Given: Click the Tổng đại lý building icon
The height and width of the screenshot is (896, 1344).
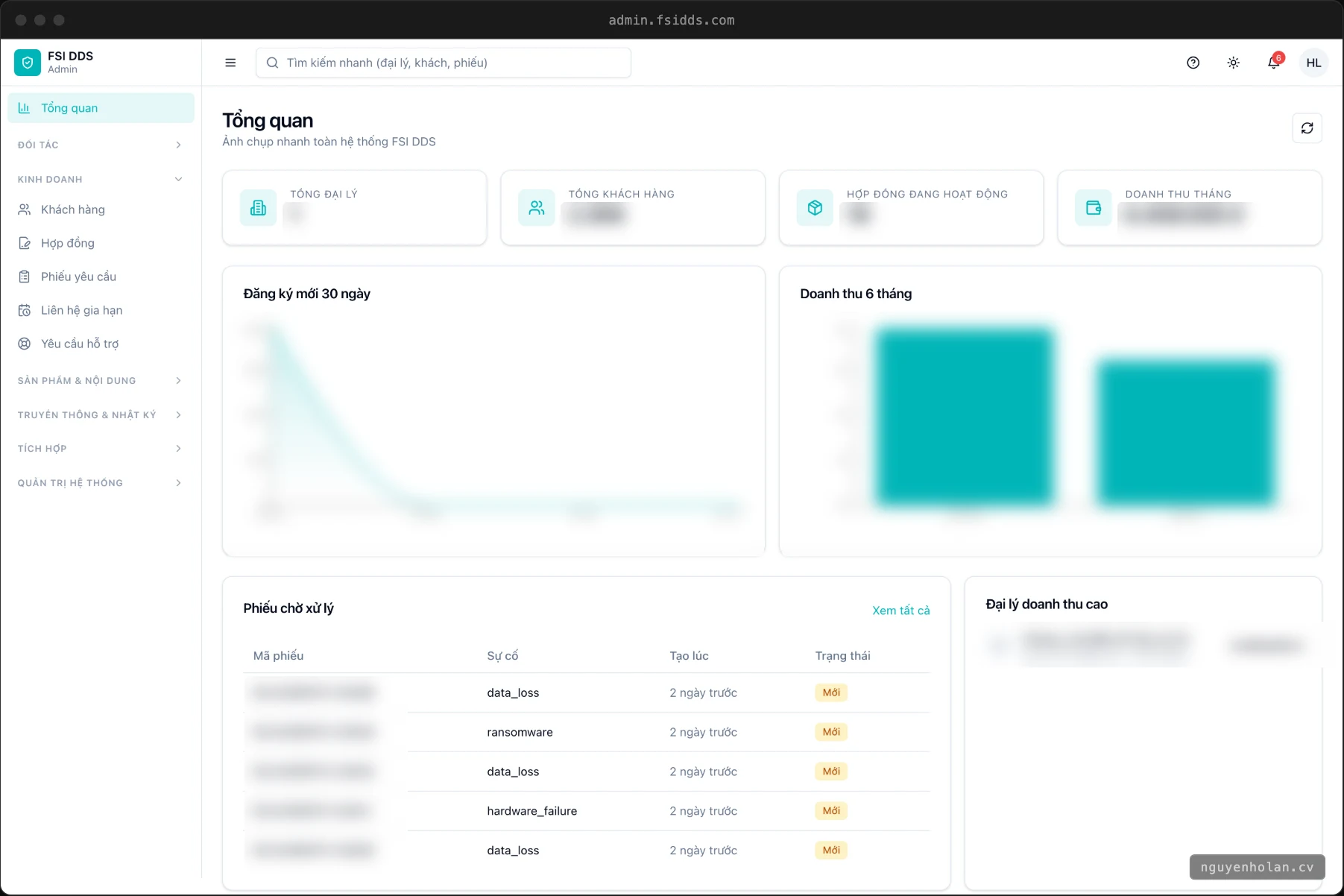Looking at the screenshot, I should [x=258, y=207].
